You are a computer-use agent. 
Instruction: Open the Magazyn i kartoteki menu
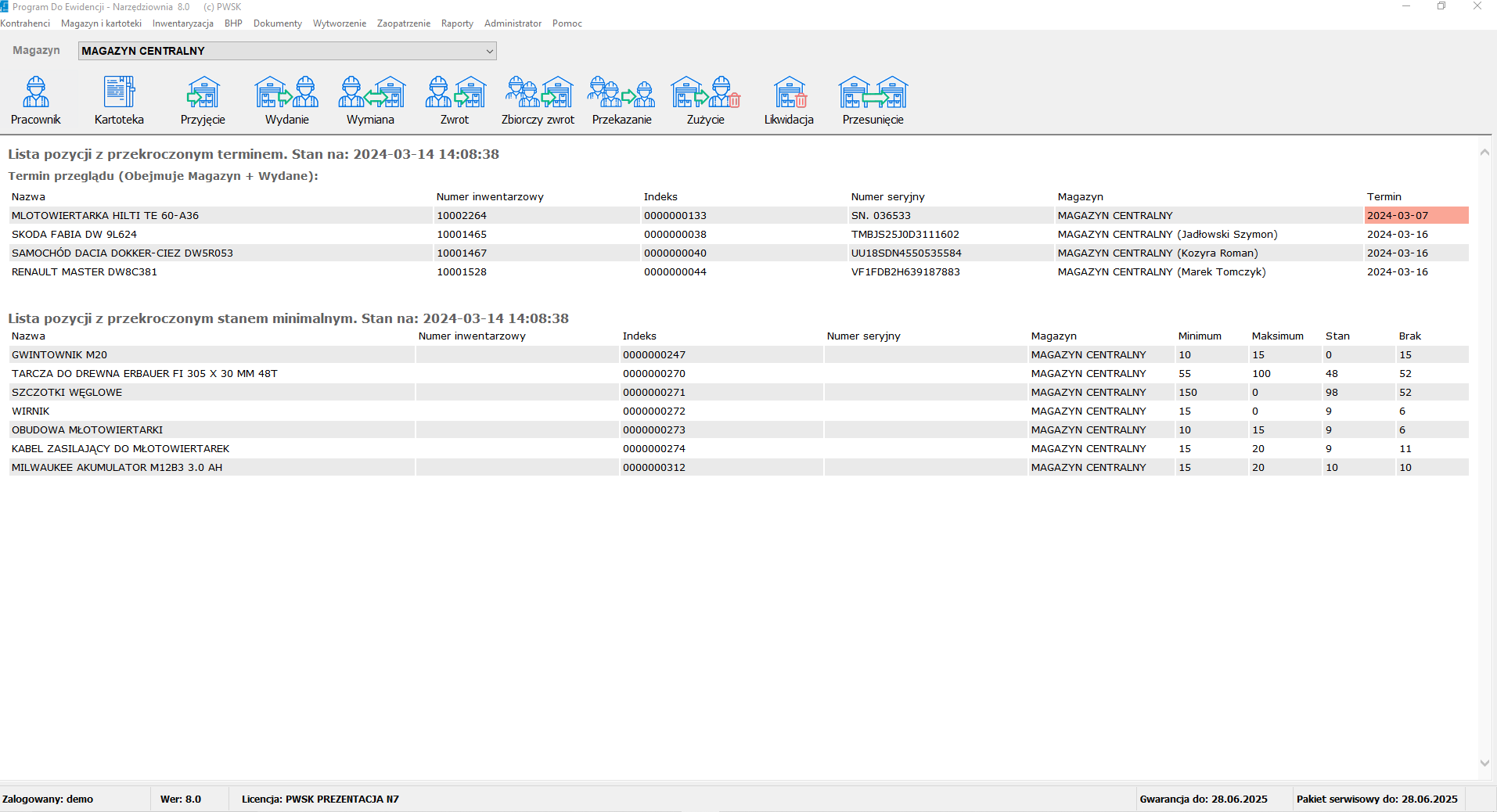(101, 23)
